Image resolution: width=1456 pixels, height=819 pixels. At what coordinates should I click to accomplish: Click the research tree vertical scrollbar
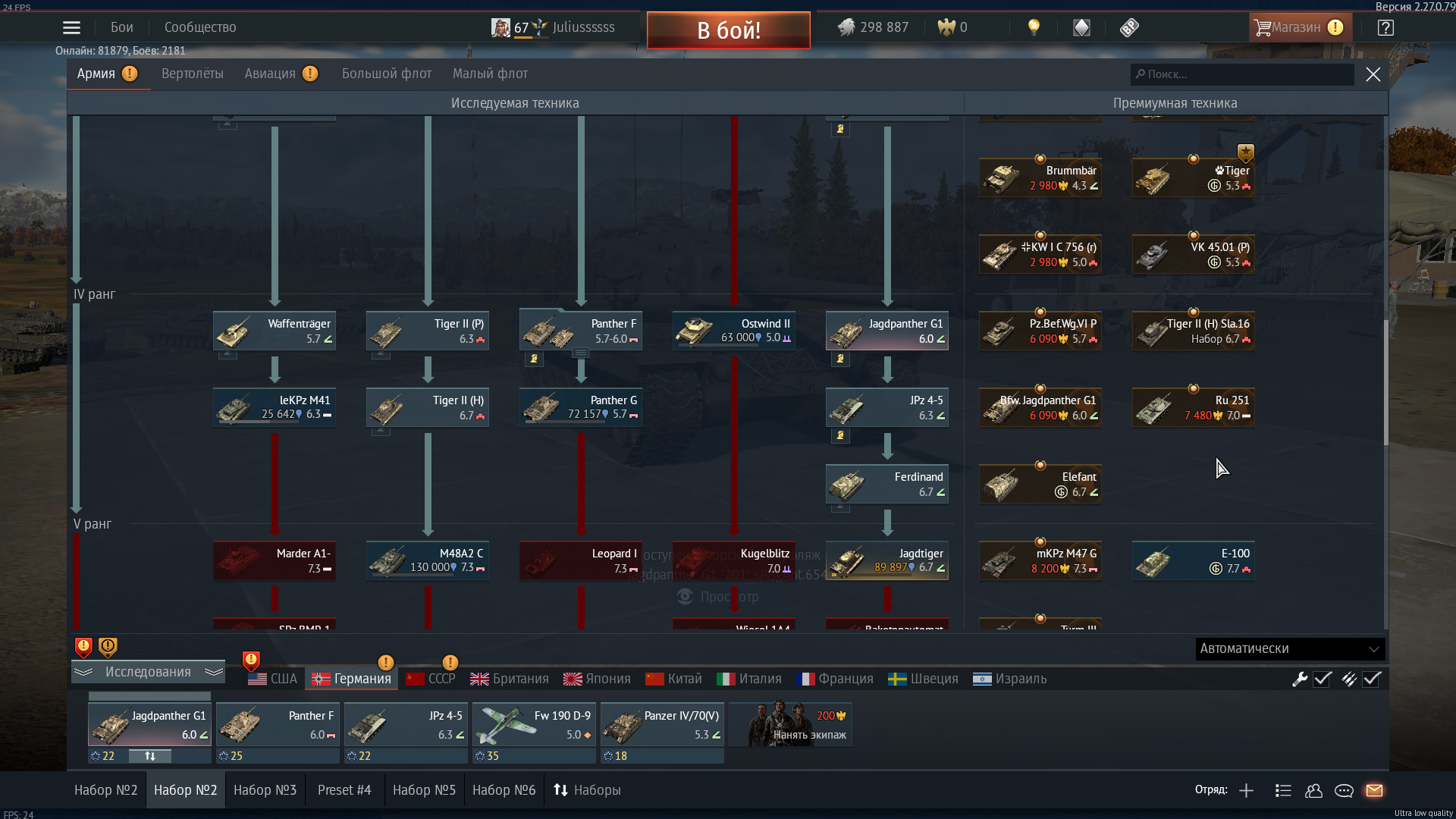1385,383
